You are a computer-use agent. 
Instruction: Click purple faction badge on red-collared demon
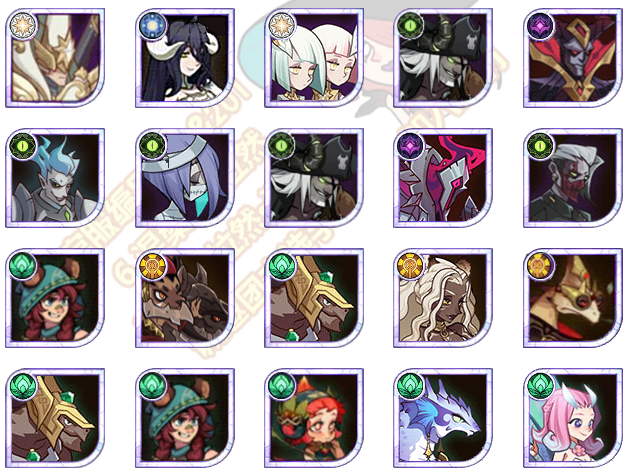541,26
